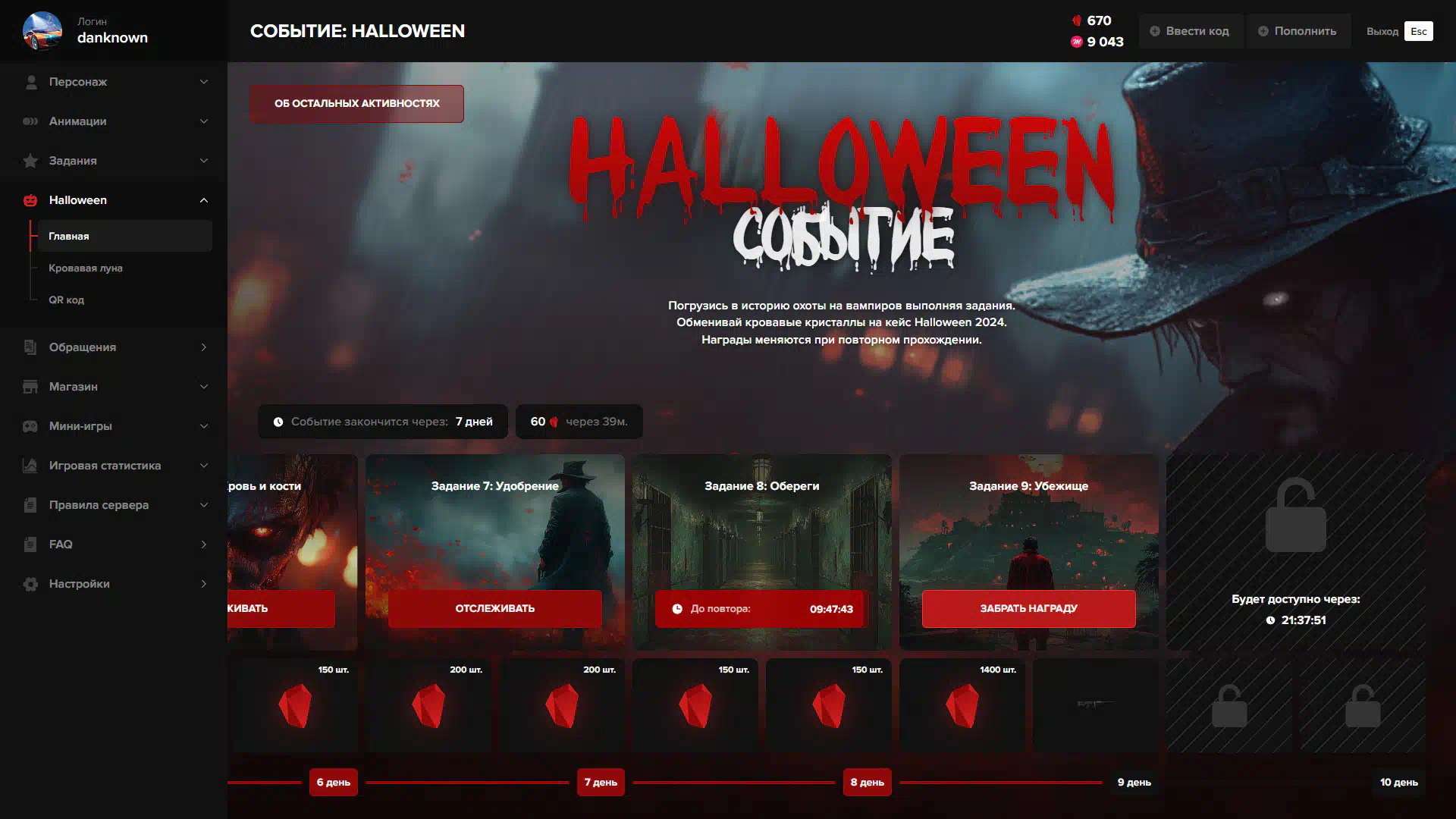Click the Правила сервера icon

point(30,505)
